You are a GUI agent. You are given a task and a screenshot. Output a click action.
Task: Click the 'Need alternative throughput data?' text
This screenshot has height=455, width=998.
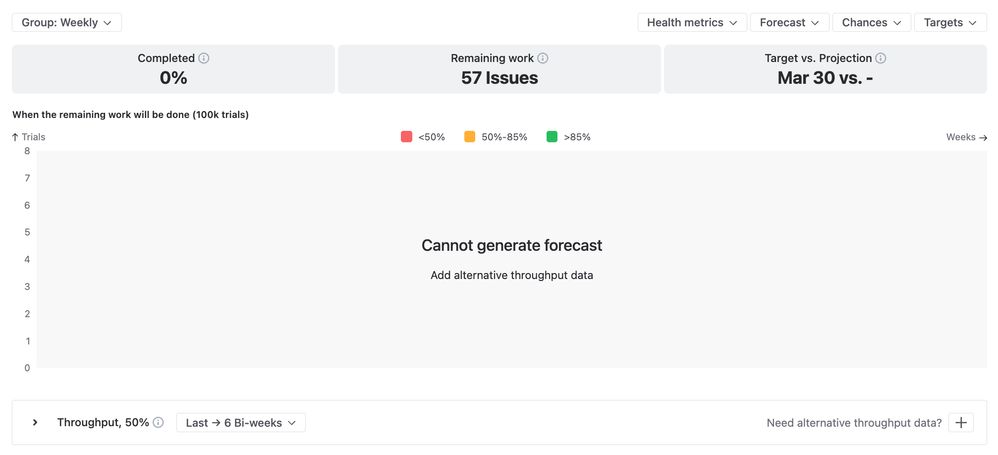pos(854,423)
